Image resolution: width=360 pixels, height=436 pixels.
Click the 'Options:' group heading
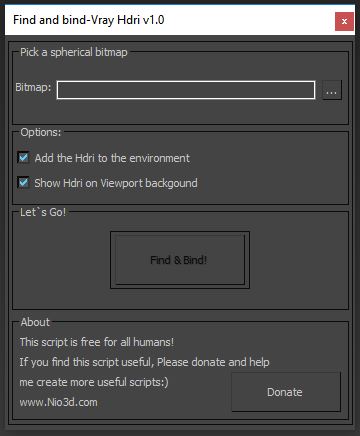tap(41, 132)
